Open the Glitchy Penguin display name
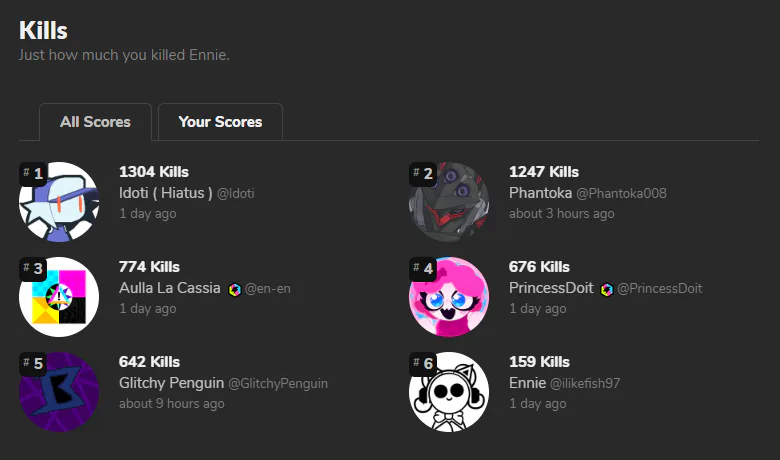780x460 pixels. 171,383
